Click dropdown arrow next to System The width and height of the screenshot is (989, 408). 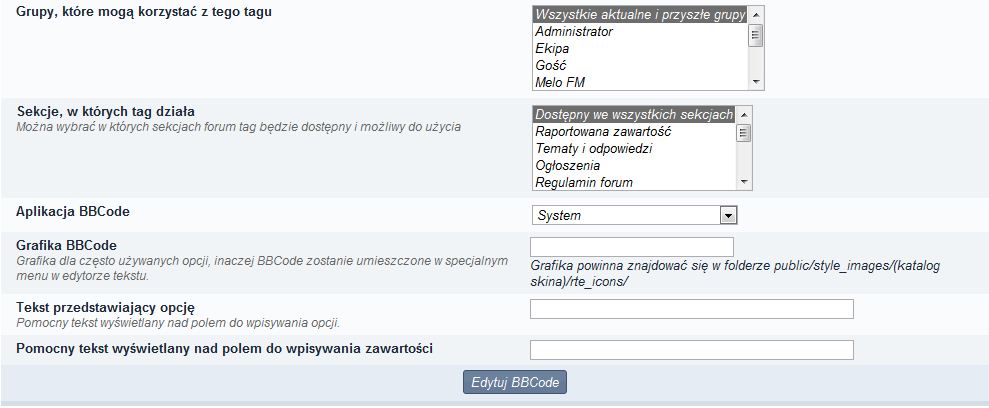pyautogui.click(x=728, y=215)
